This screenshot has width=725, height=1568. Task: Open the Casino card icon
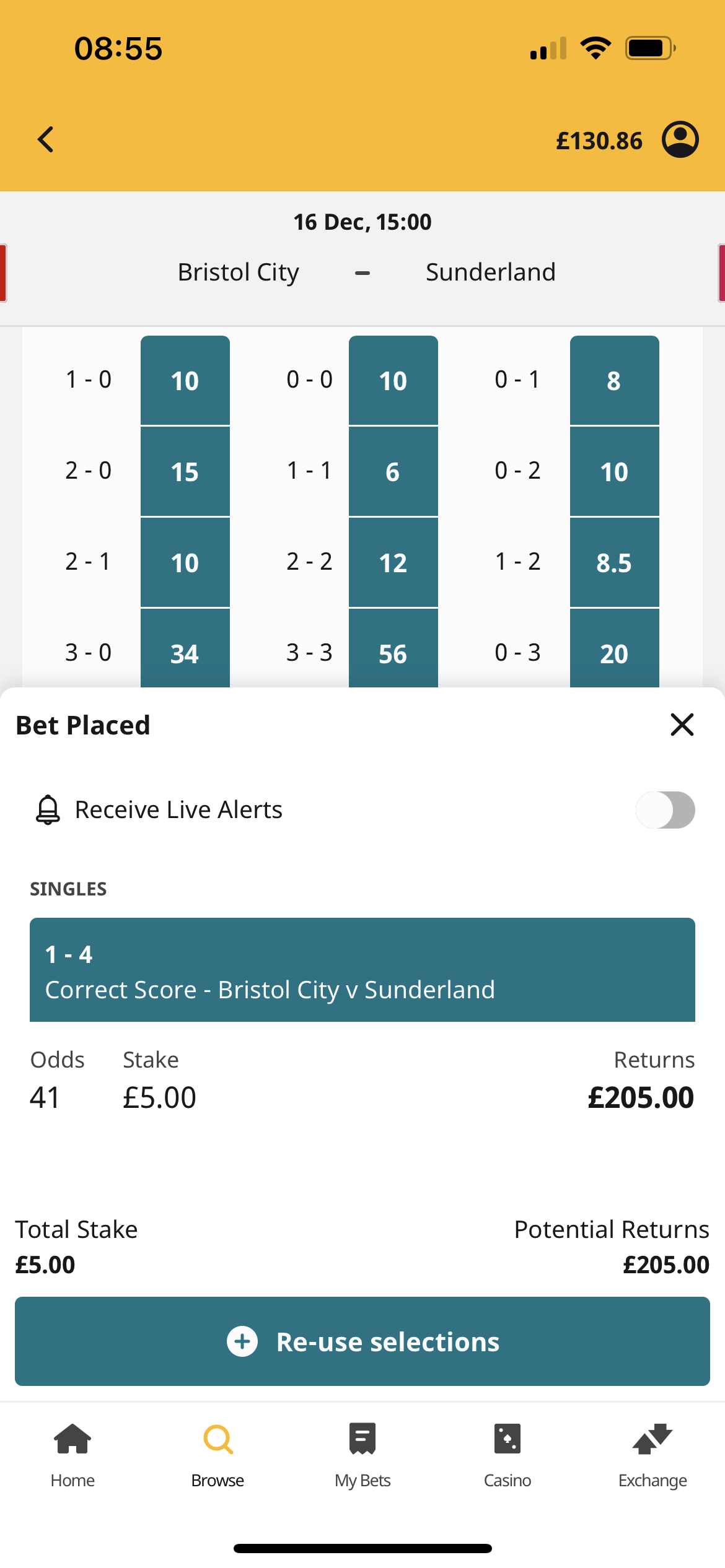click(x=507, y=1439)
